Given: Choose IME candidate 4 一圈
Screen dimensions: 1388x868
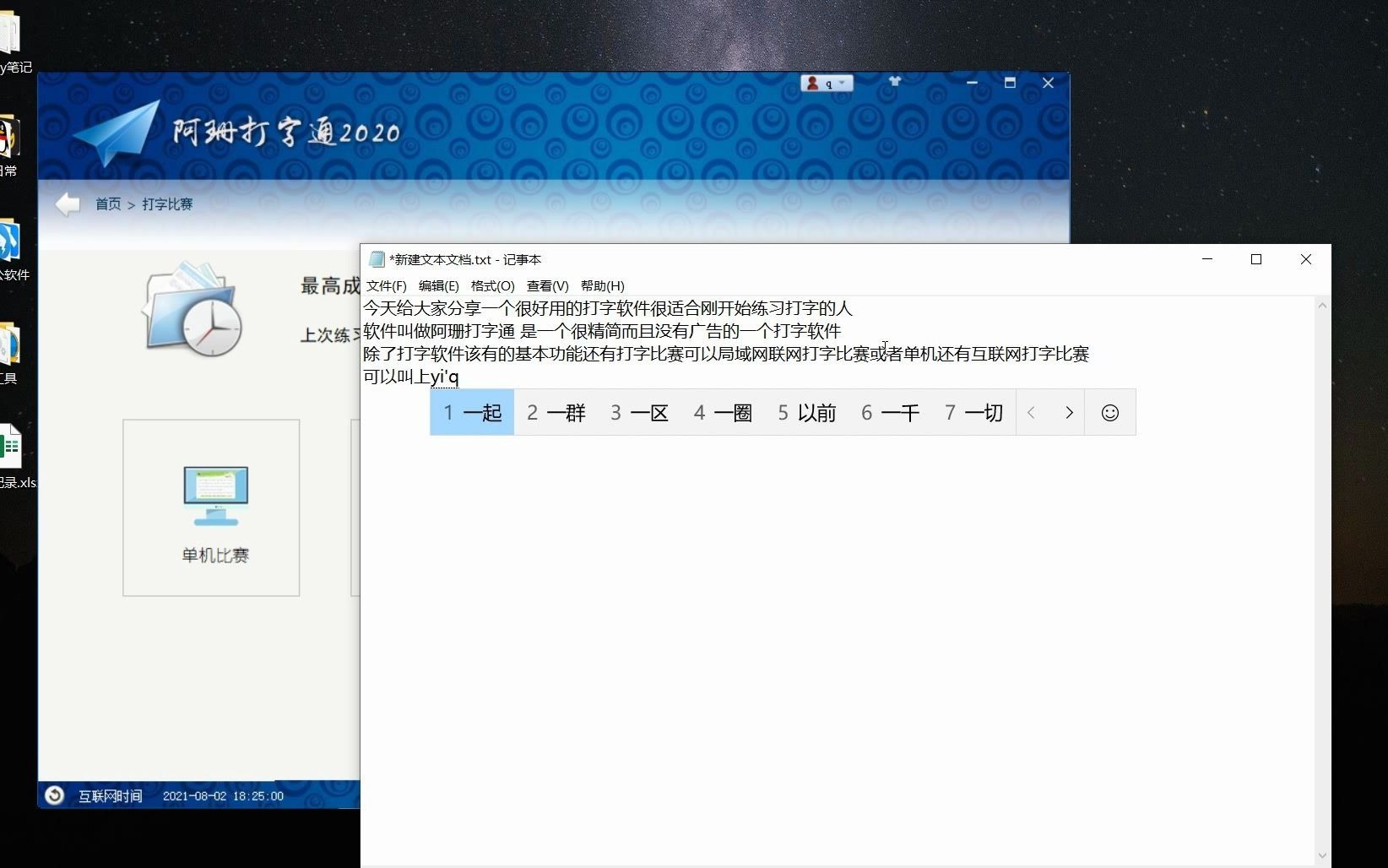Looking at the screenshot, I should 723,412.
